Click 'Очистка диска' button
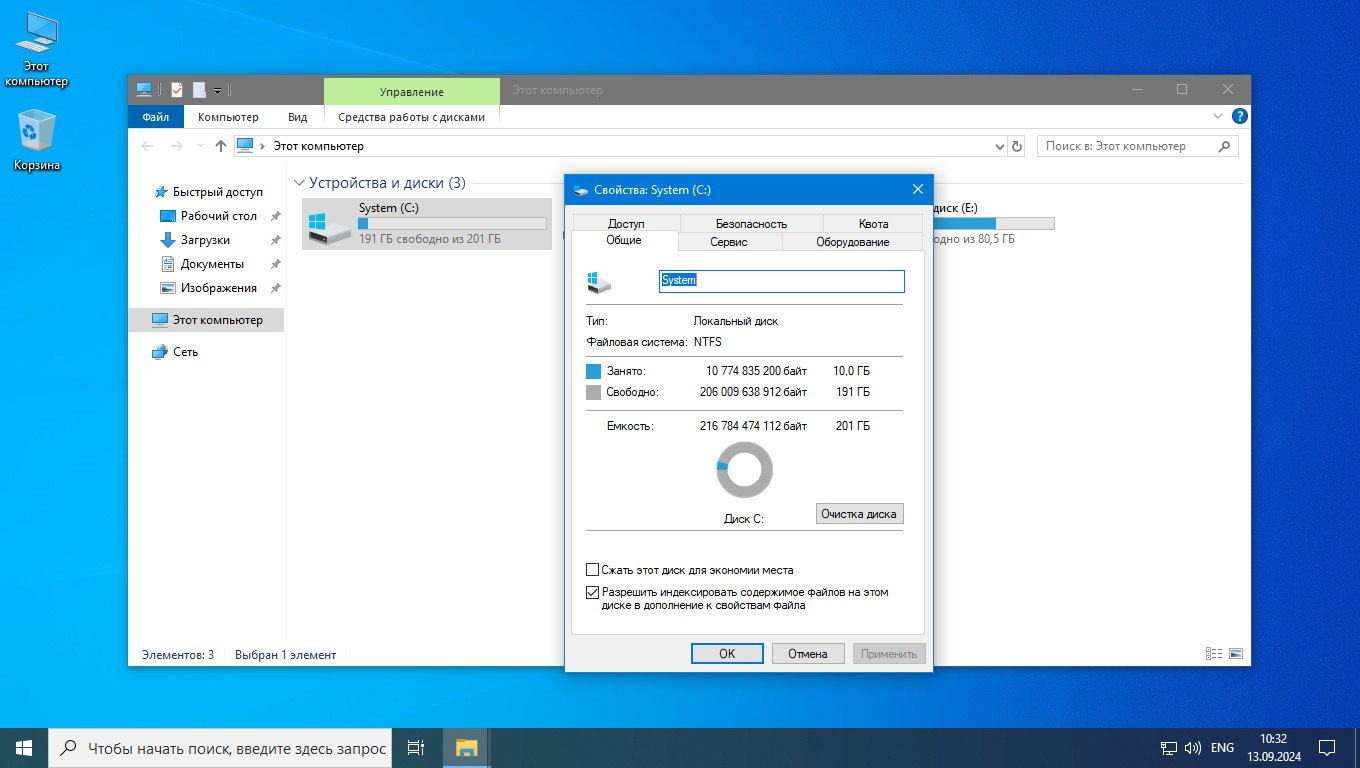The image size is (1360, 768). point(860,514)
